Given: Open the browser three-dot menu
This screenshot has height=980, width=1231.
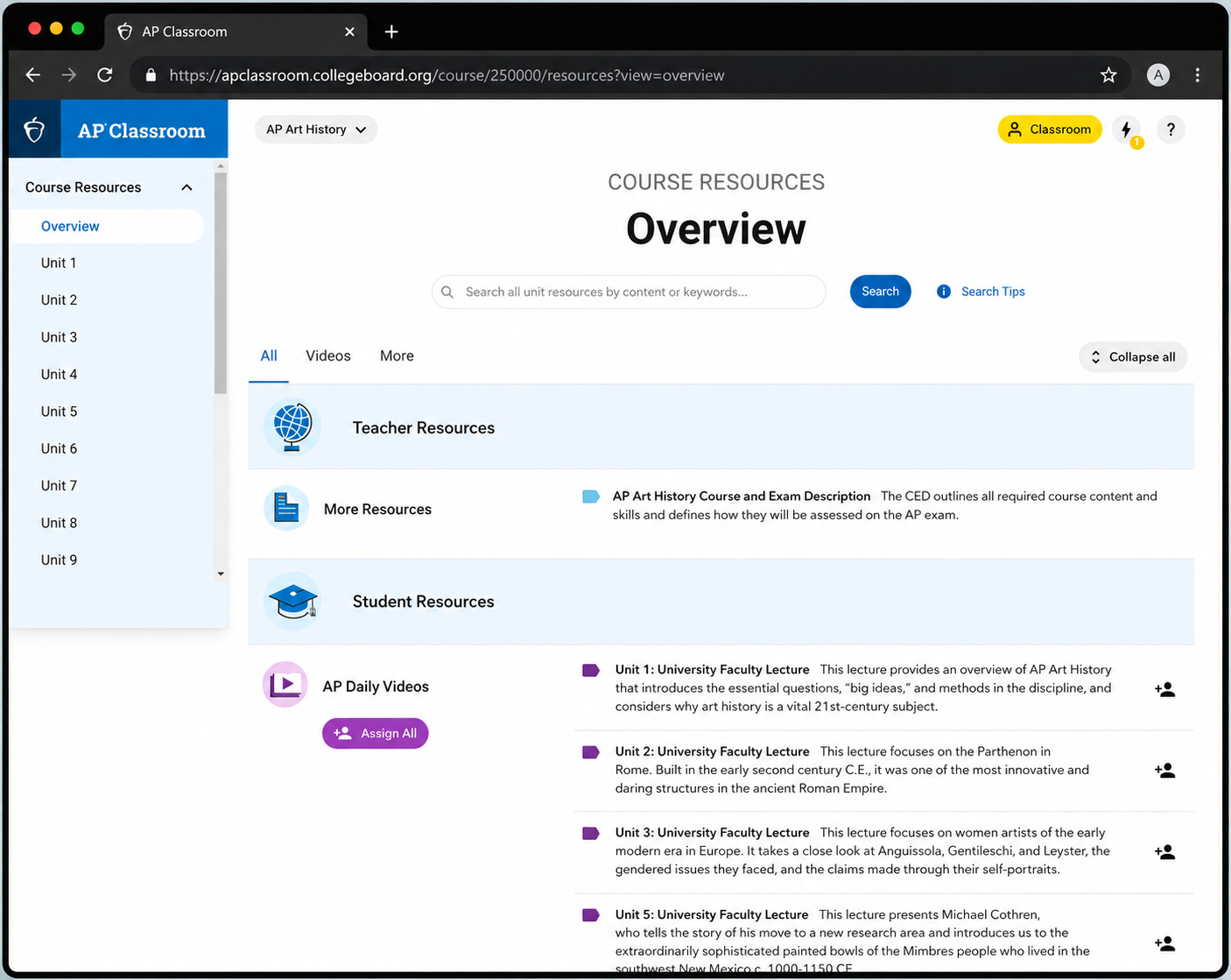Looking at the screenshot, I should 1198,75.
